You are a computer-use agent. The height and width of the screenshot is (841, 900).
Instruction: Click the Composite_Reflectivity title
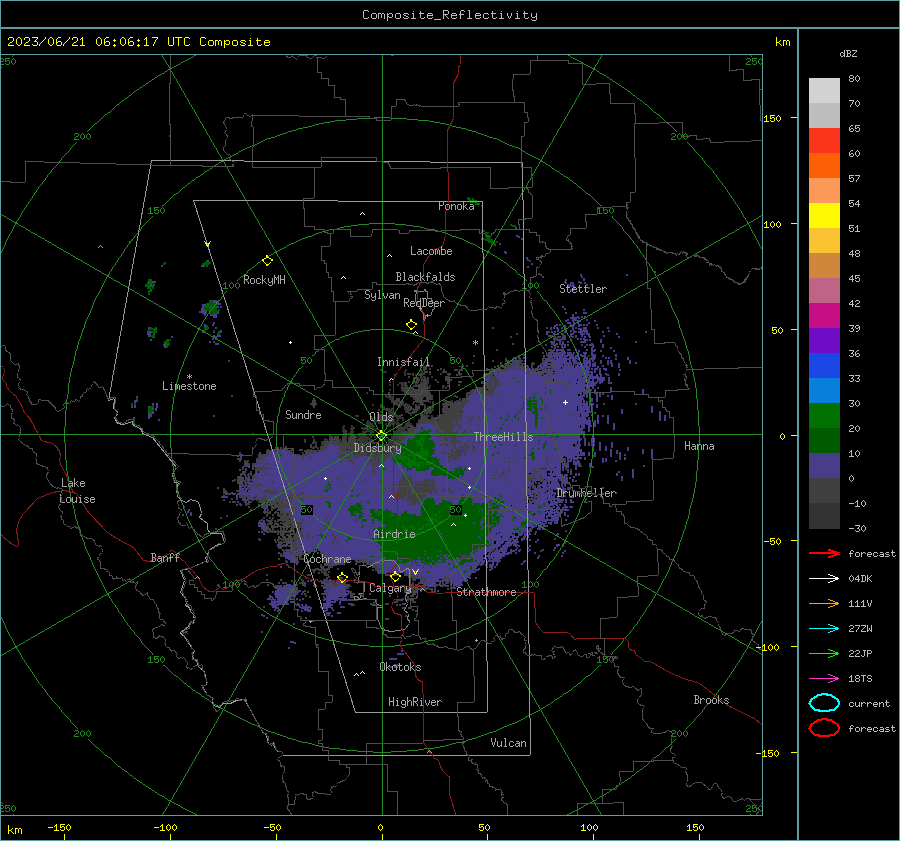click(450, 15)
